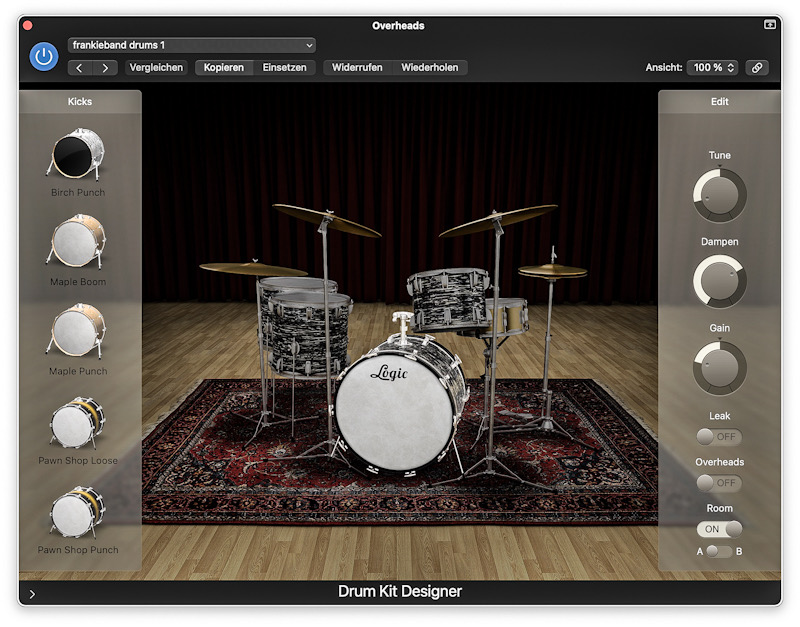This screenshot has width=800, height=627.
Task: Toggle the Room switch
Action: pyautogui.click(x=719, y=529)
